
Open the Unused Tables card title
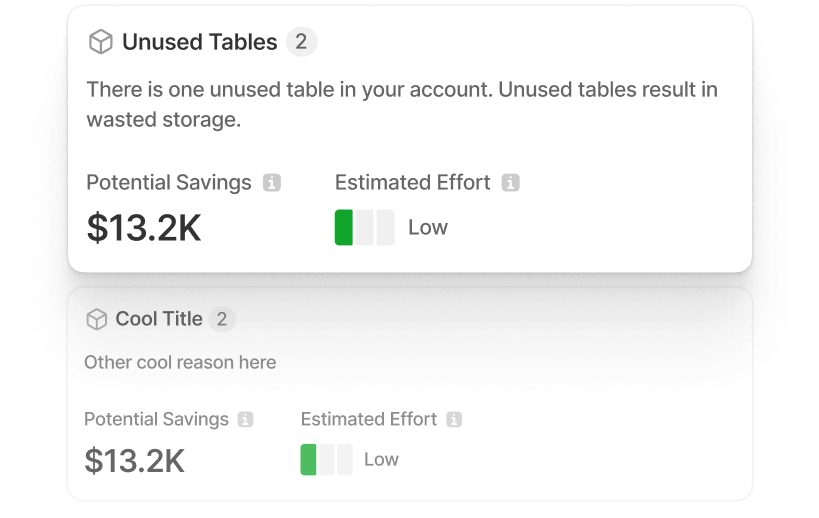[199, 42]
